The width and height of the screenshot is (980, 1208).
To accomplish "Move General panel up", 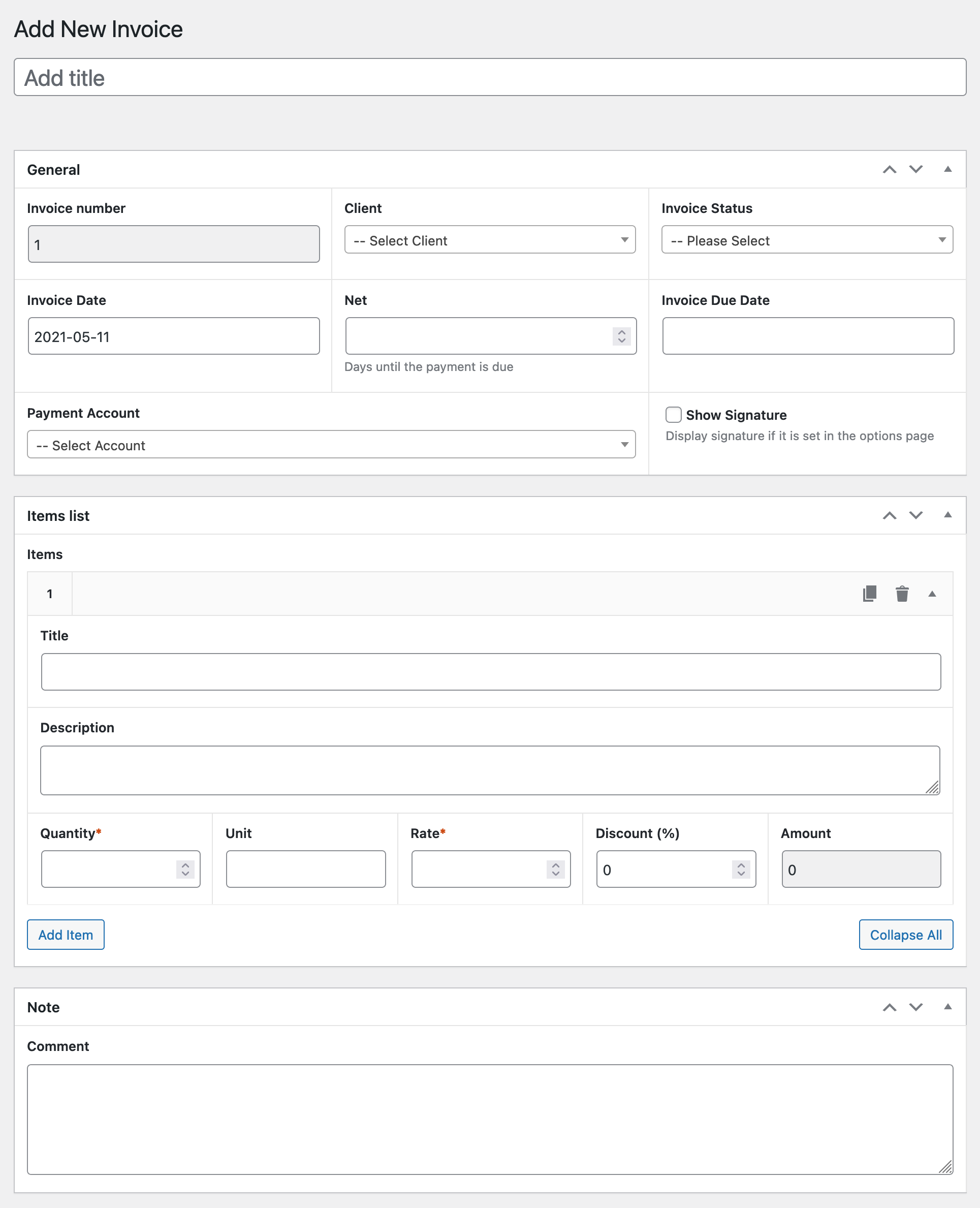I will [890, 169].
